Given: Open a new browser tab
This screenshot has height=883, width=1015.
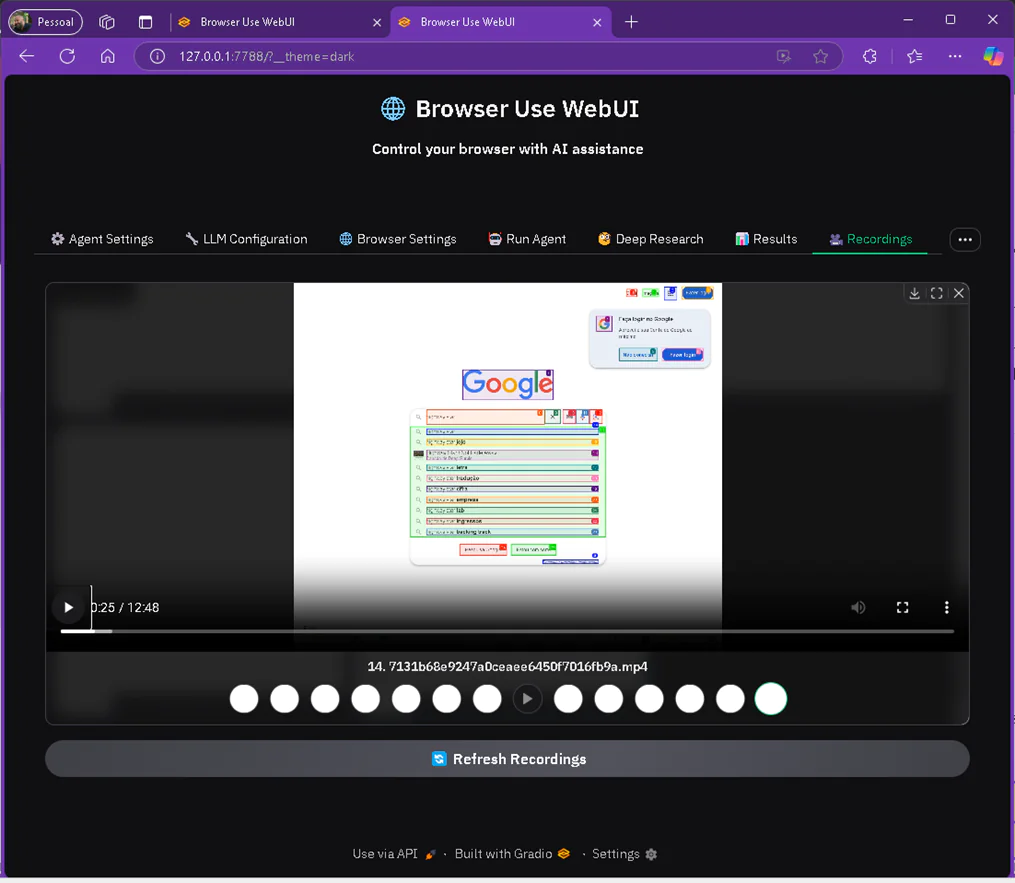Looking at the screenshot, I should coord(631,22).
